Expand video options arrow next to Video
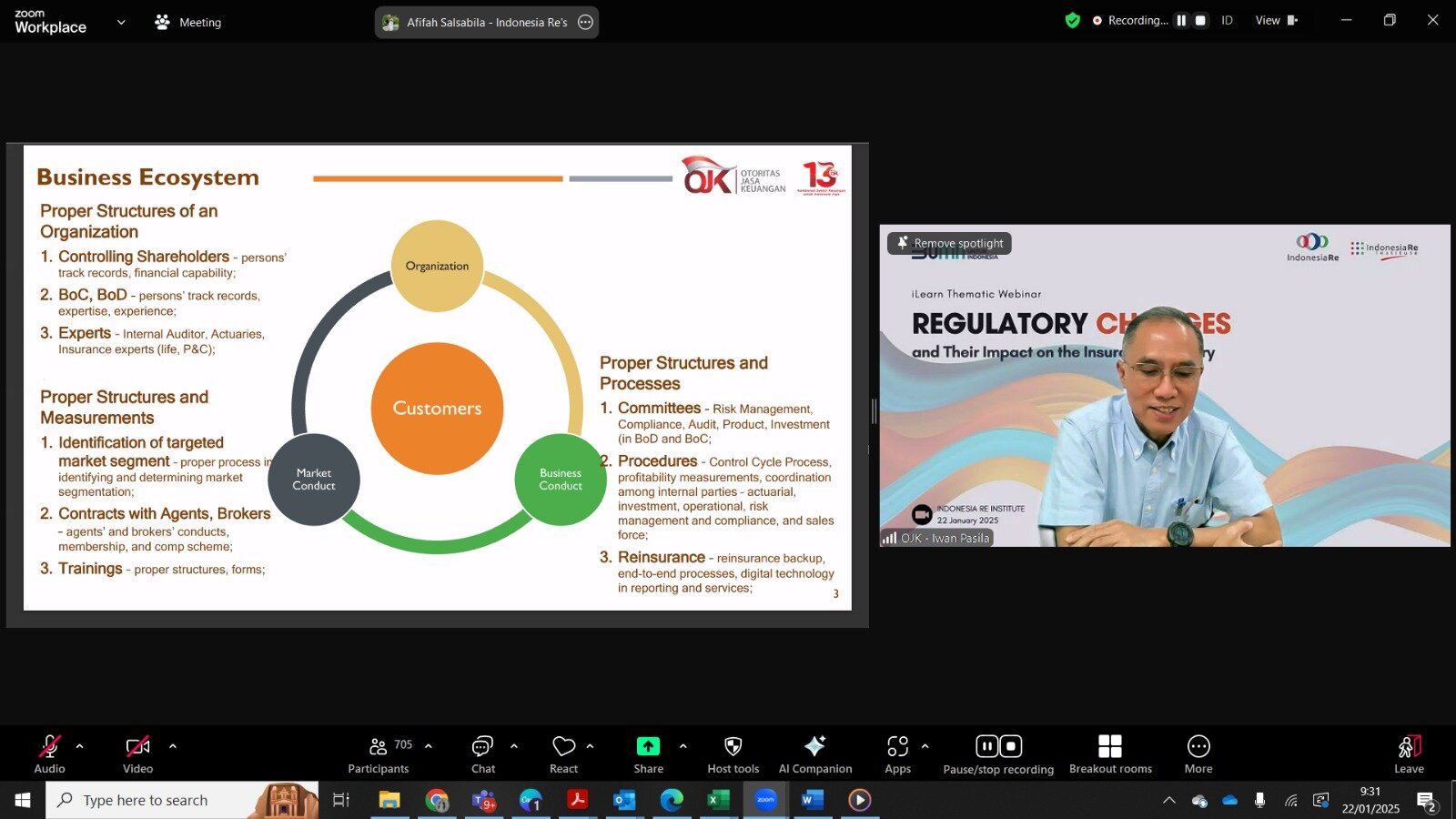The image size is (1456, 819). pos(173,746)
